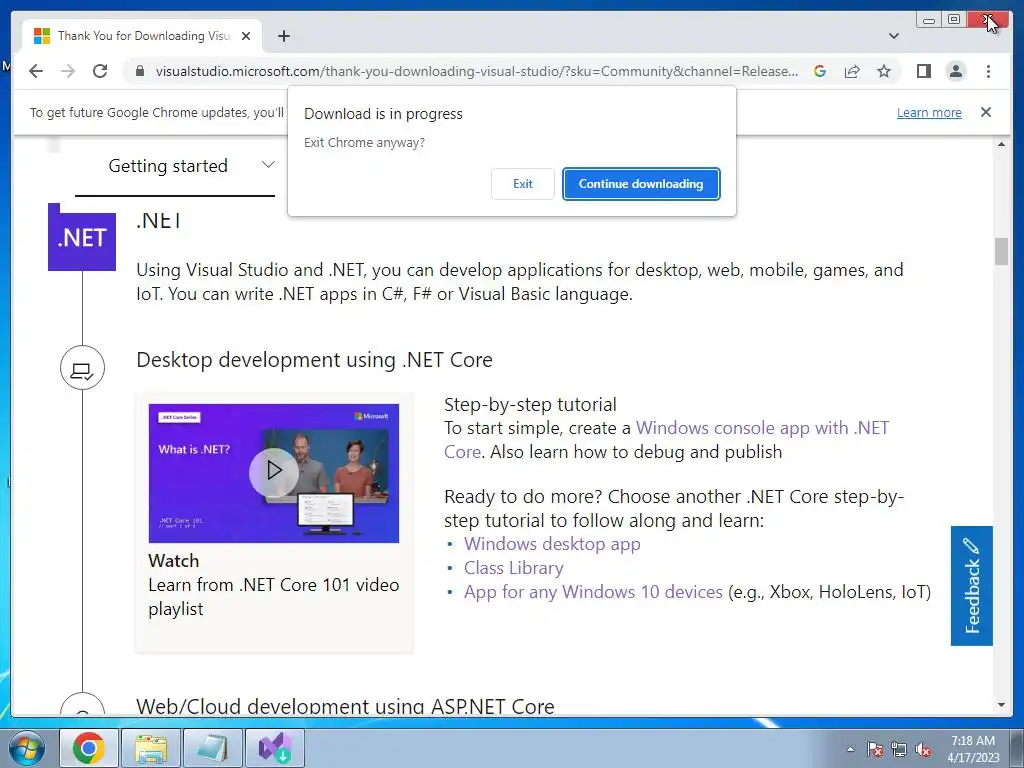The height and width of the screenshot is (768, 1024).
Task: Open the Class Library link
Action: pos(513,568)
